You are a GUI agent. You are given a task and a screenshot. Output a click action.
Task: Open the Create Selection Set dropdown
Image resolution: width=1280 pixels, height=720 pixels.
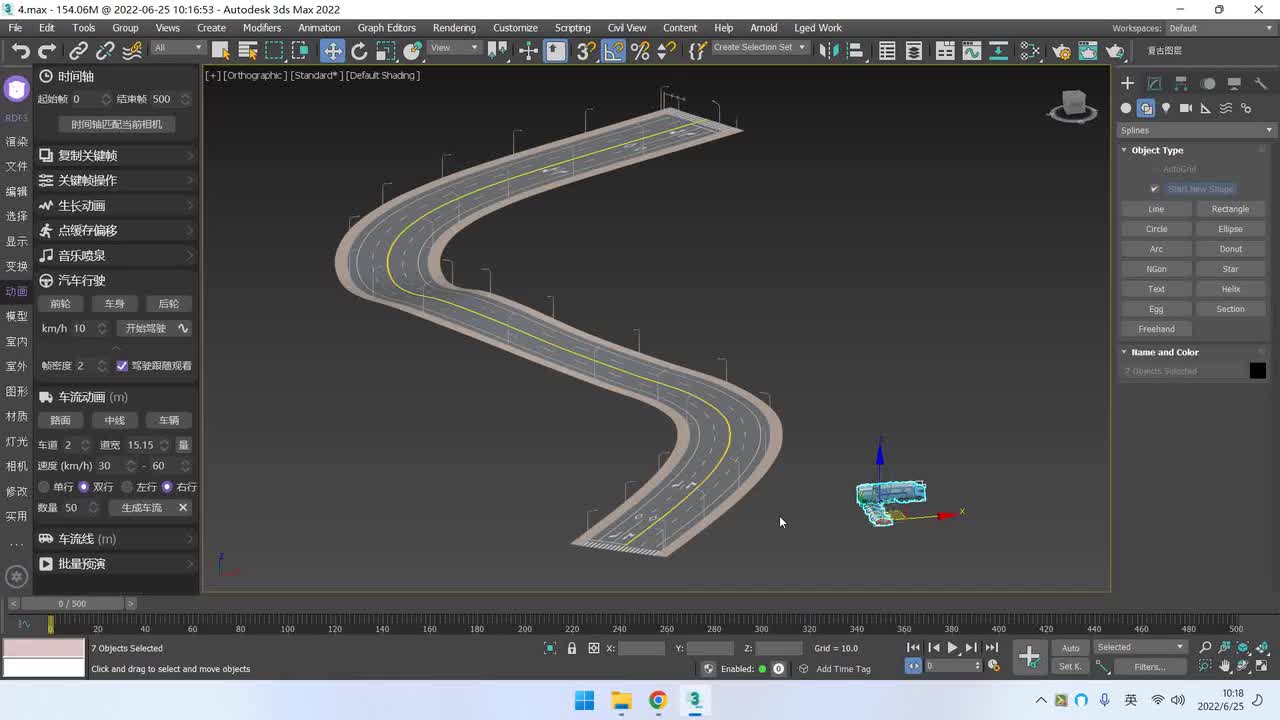coord(759,48)
